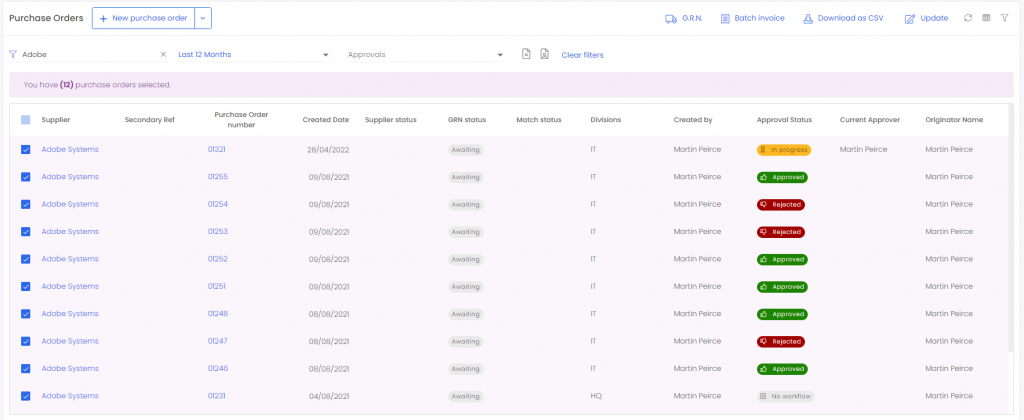Click the Adobe search filter field
Image resolution: width=1024 pixels, height=420 pixels.
click(89, 55)
